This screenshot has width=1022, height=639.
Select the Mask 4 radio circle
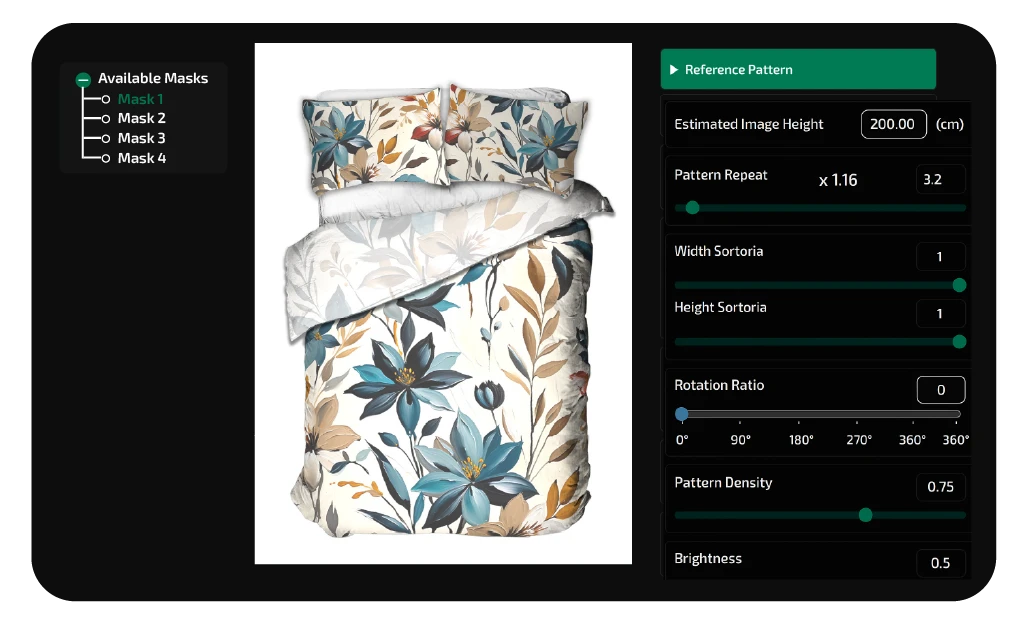pos(105,158)
